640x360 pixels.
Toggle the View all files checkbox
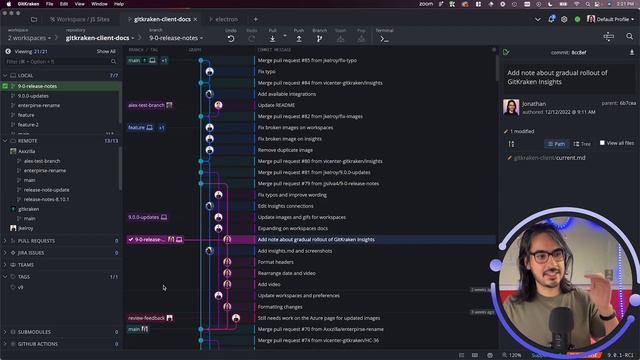602,143
